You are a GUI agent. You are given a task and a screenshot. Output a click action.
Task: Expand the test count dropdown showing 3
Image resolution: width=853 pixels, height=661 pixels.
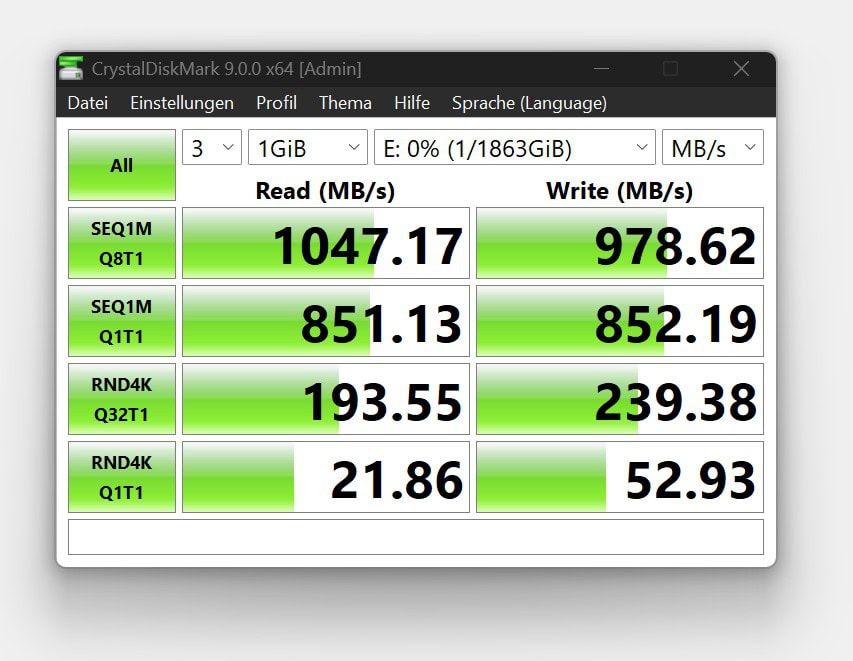click(212, 148)
